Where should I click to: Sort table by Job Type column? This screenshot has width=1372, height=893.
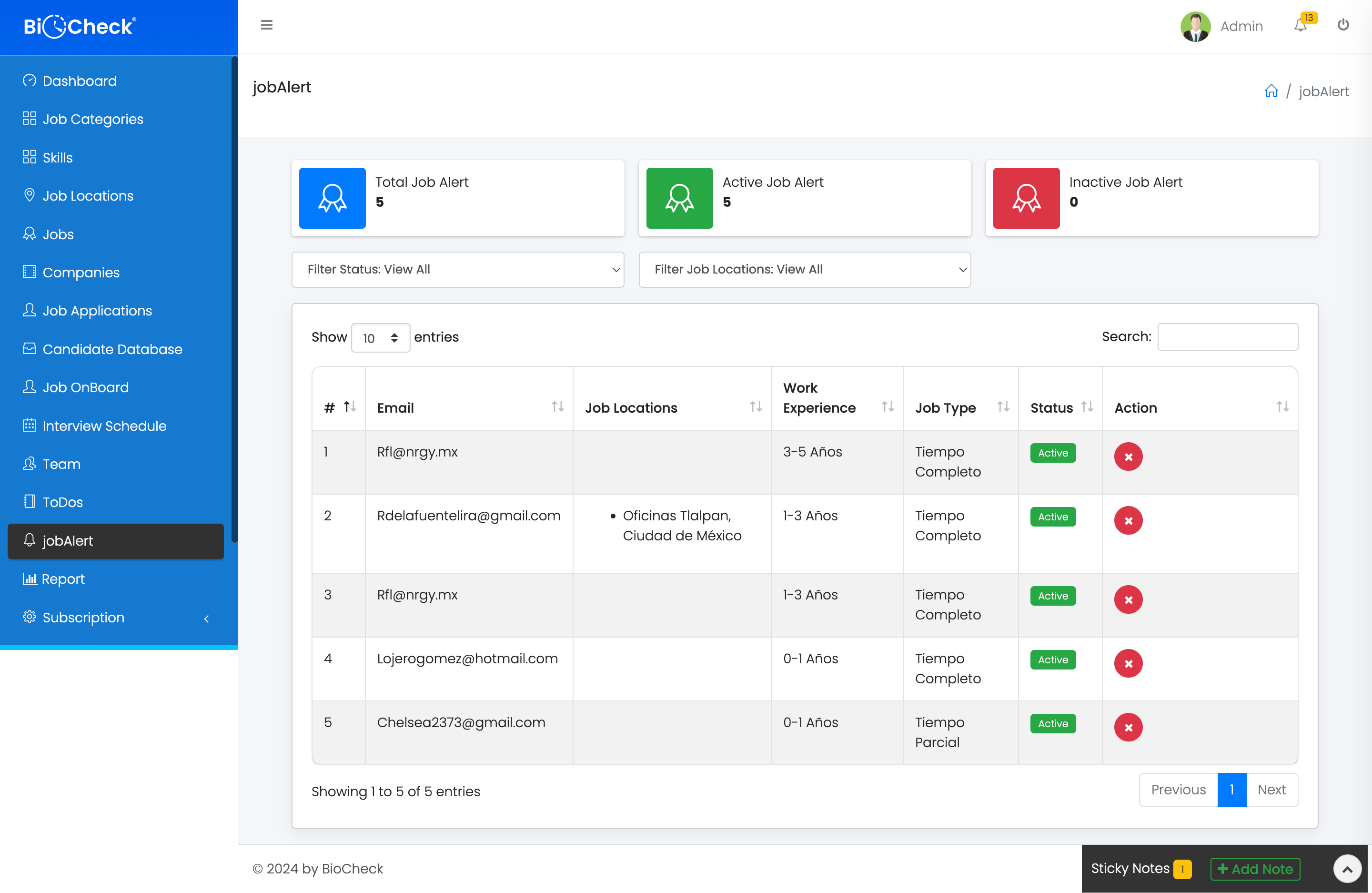tap(961, 398)
